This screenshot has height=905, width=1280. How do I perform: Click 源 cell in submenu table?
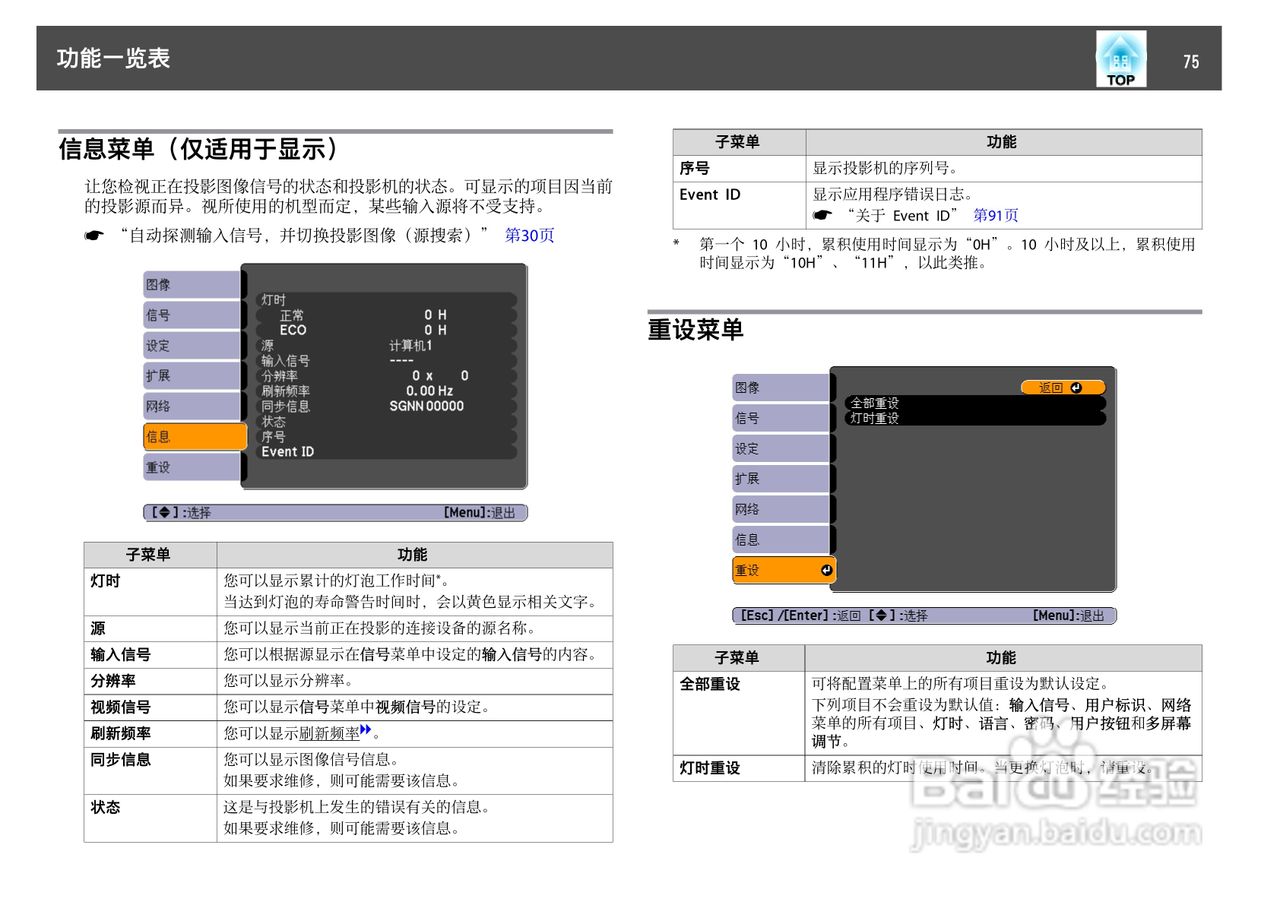[150, 629]
